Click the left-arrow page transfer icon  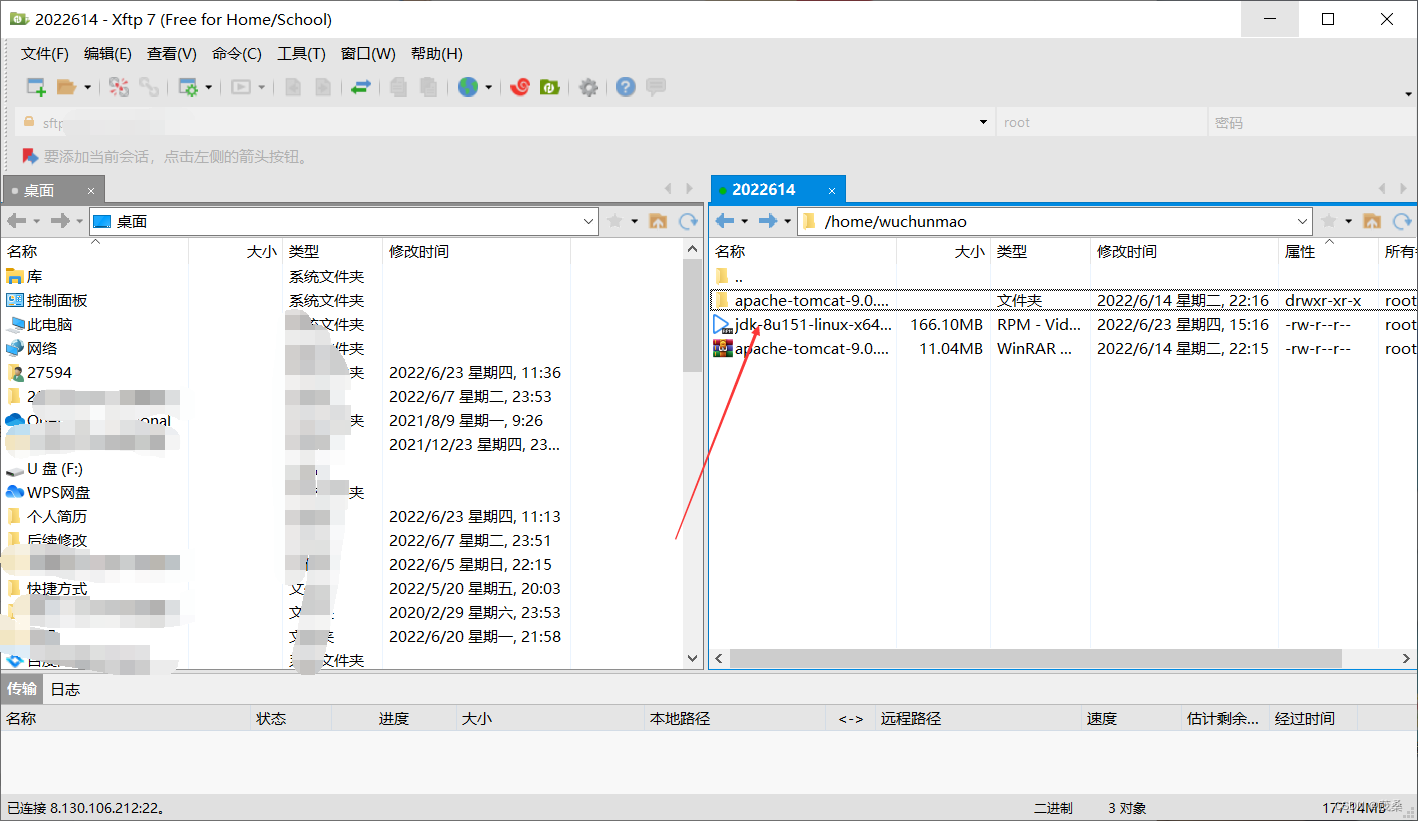coord(293,87)
